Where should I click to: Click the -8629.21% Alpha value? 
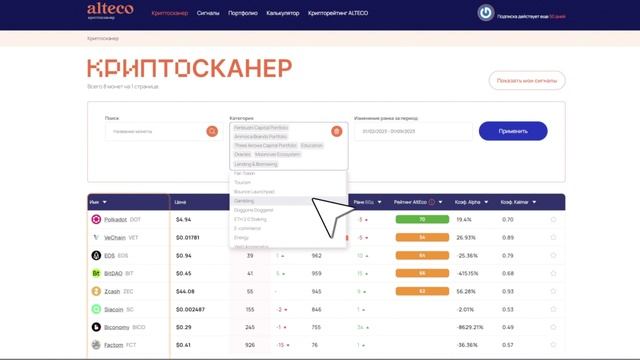pos(469,327)
